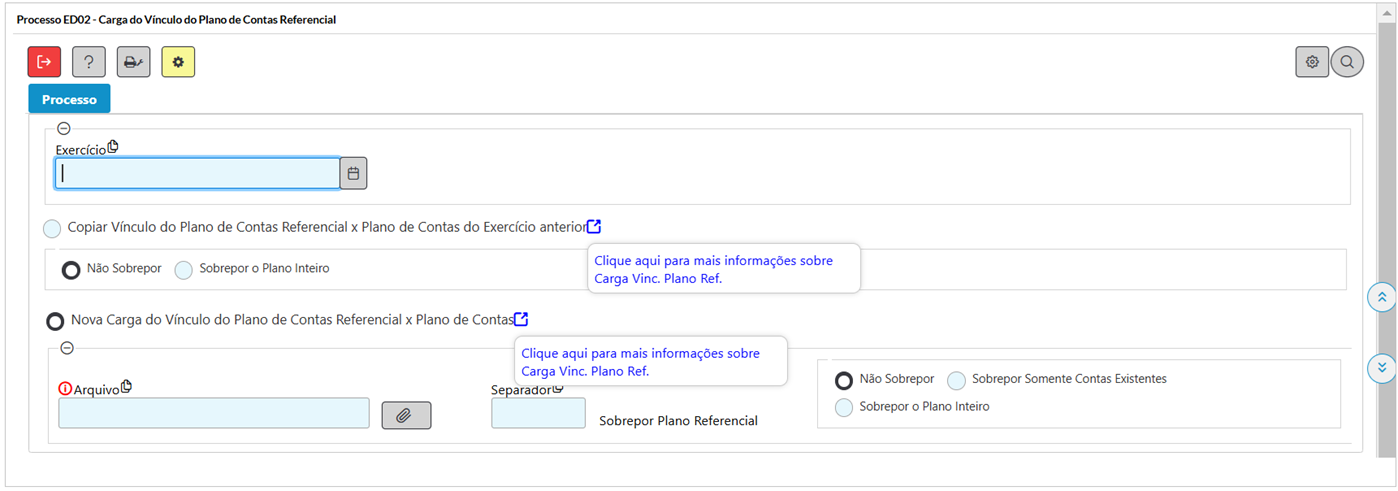
Task: Click the double chevron up scroll button
Action: click(1381, 297)
